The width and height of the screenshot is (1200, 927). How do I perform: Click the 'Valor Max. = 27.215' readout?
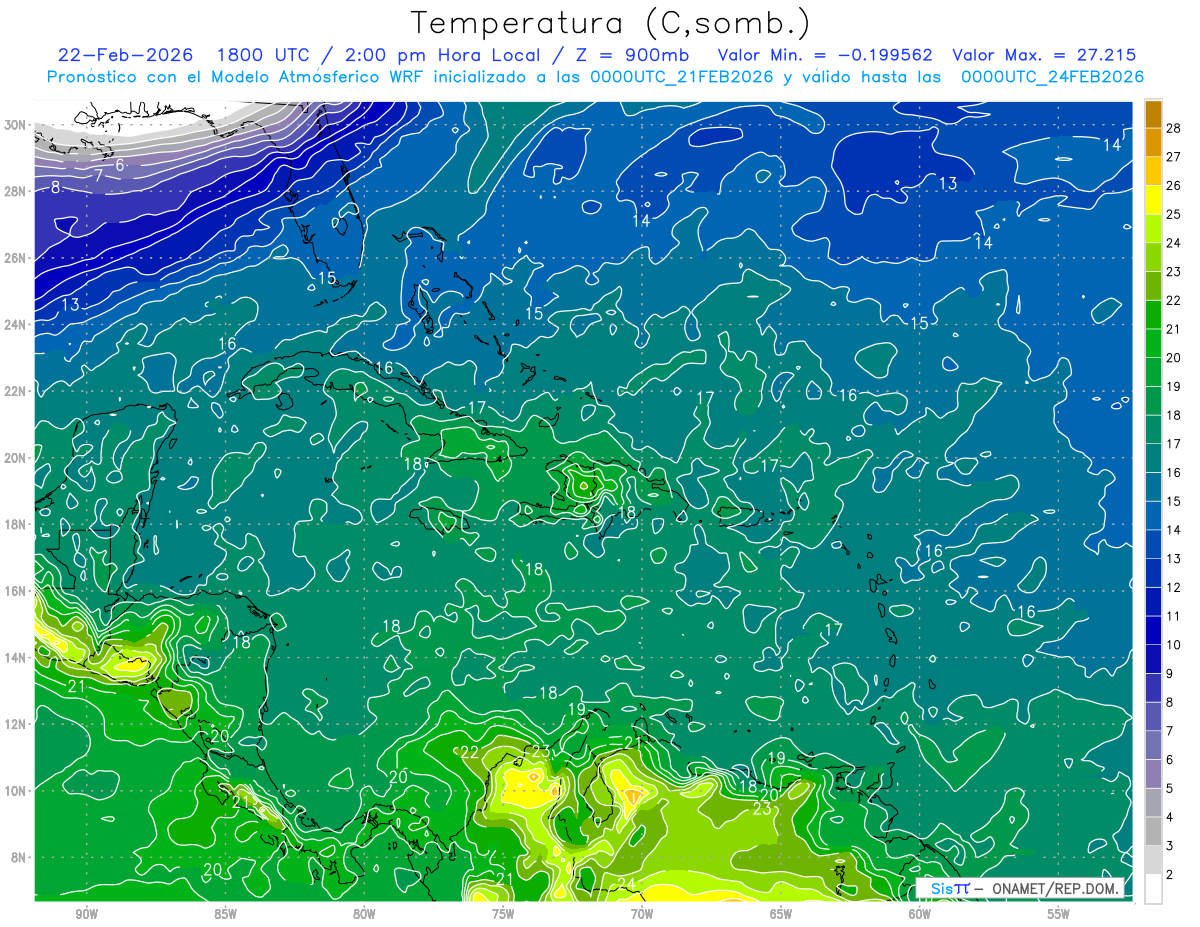tap(1044, 56)
